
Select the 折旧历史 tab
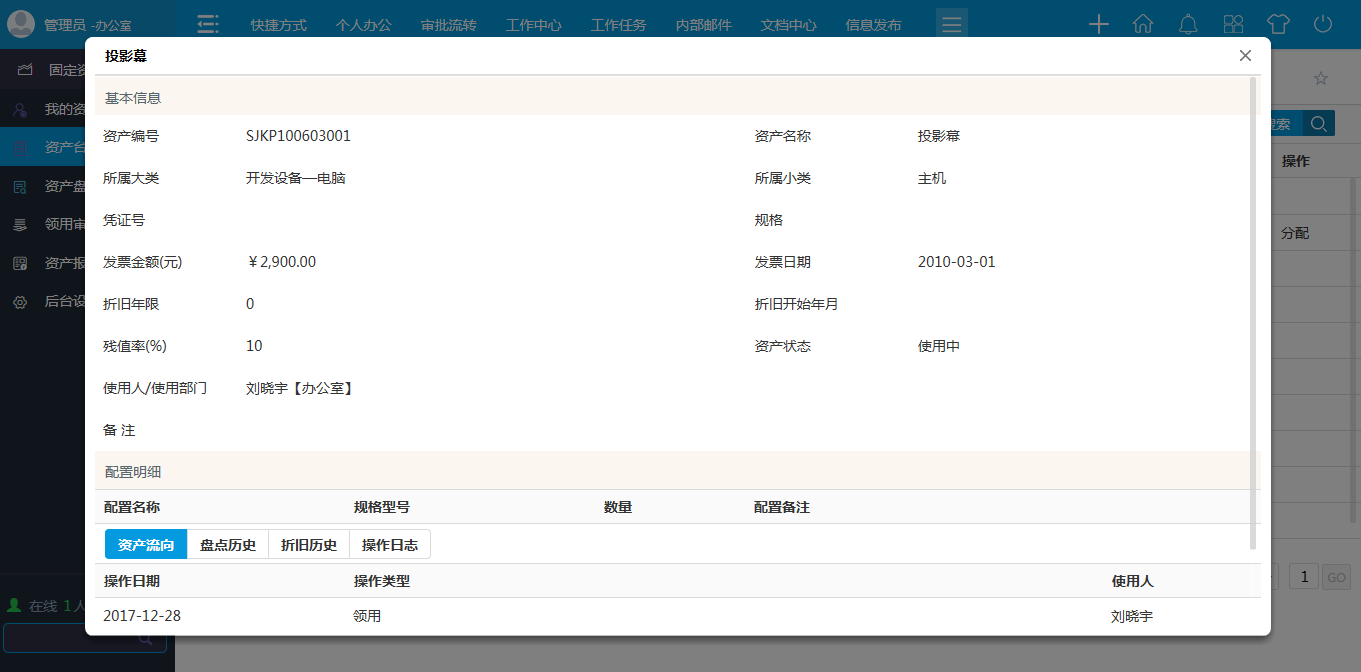coord(309,544)
